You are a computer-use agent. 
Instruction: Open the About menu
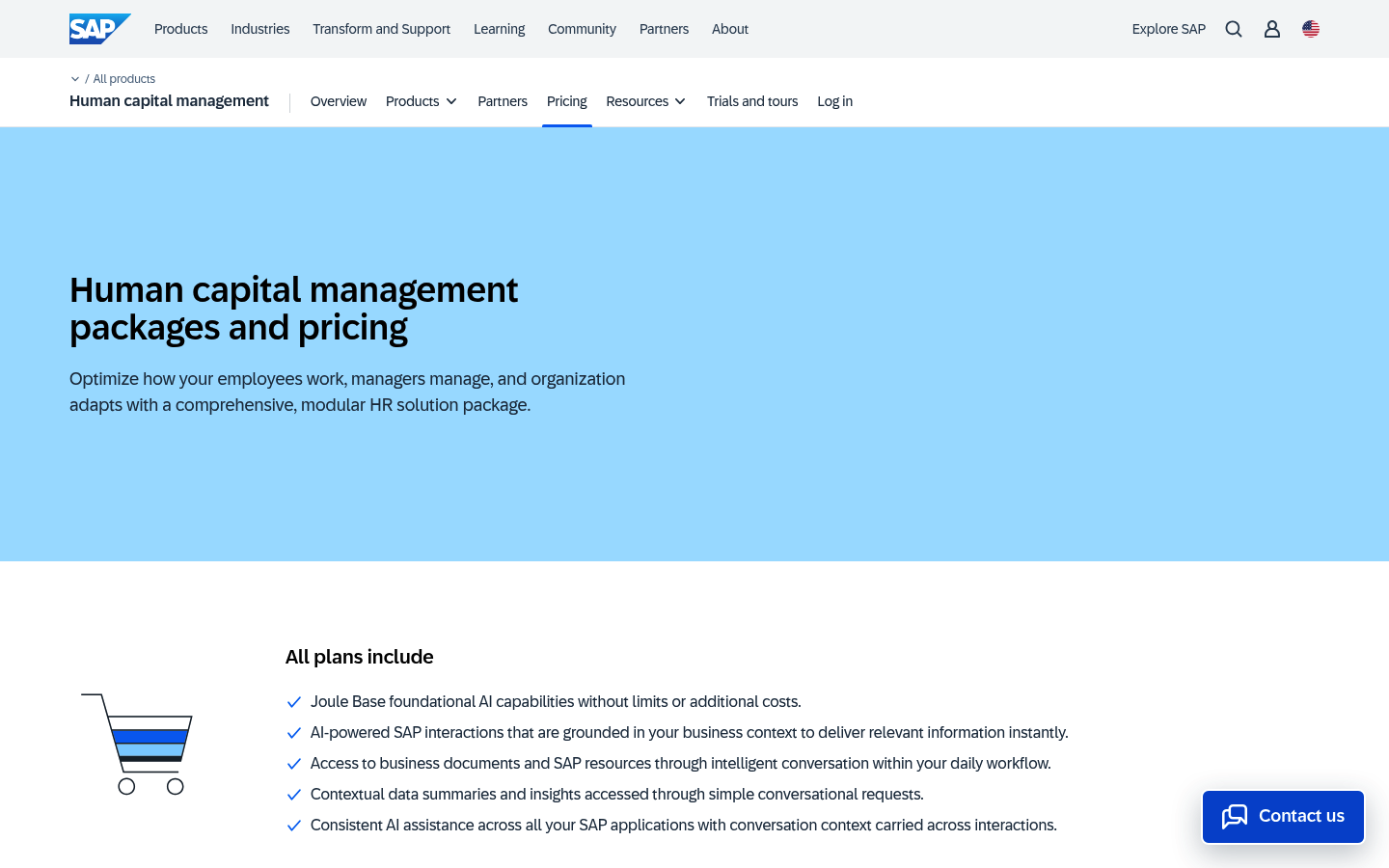(x=730, y=29)
